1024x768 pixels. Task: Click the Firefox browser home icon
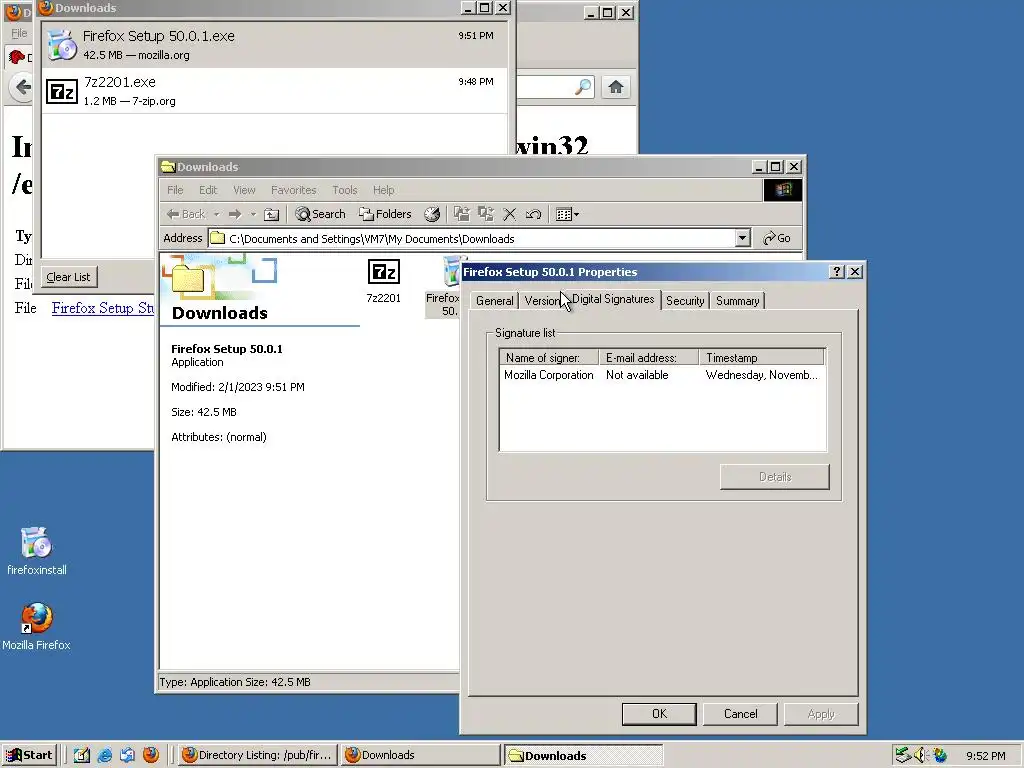tap(615, 87)
